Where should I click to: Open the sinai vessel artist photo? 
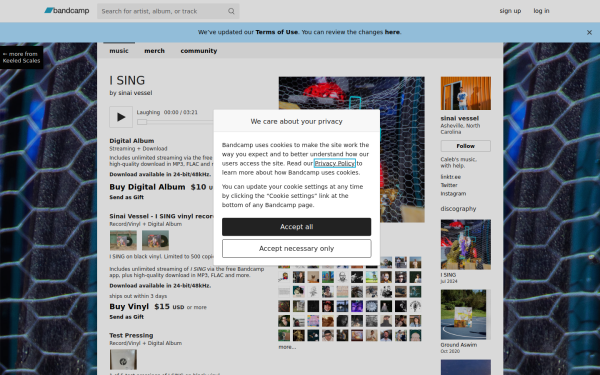[466, 93]
